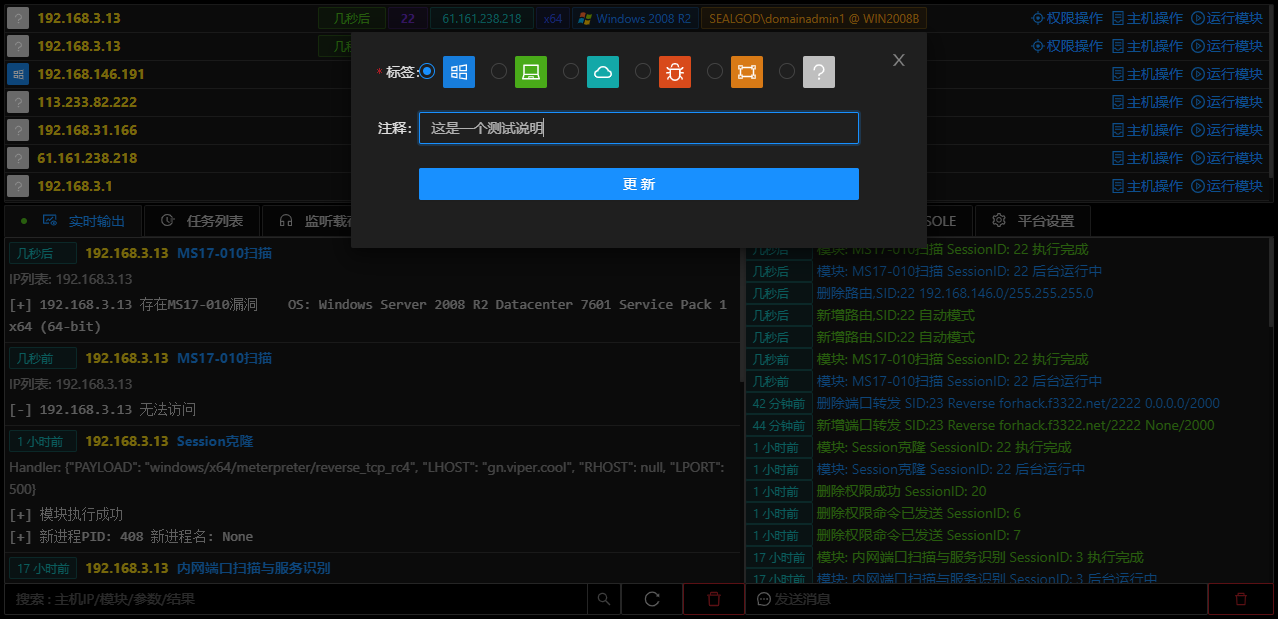1278x619 pixels.
Task: Select radio button beside orange frame tag
Action: (715, 71)
